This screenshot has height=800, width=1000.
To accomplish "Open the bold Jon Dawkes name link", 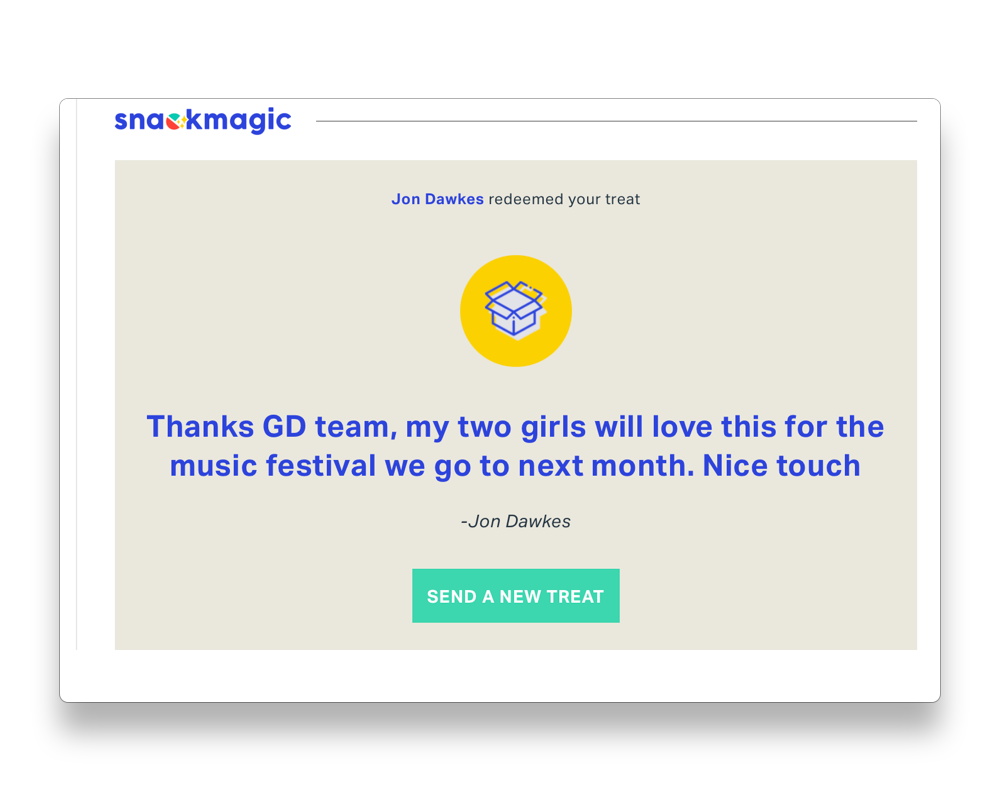I will click(x=437, y=199).
